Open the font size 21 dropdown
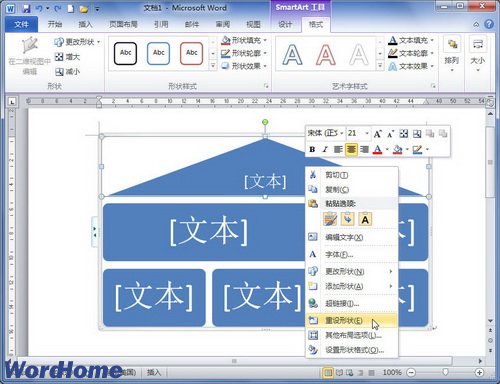 pos(367,133)
